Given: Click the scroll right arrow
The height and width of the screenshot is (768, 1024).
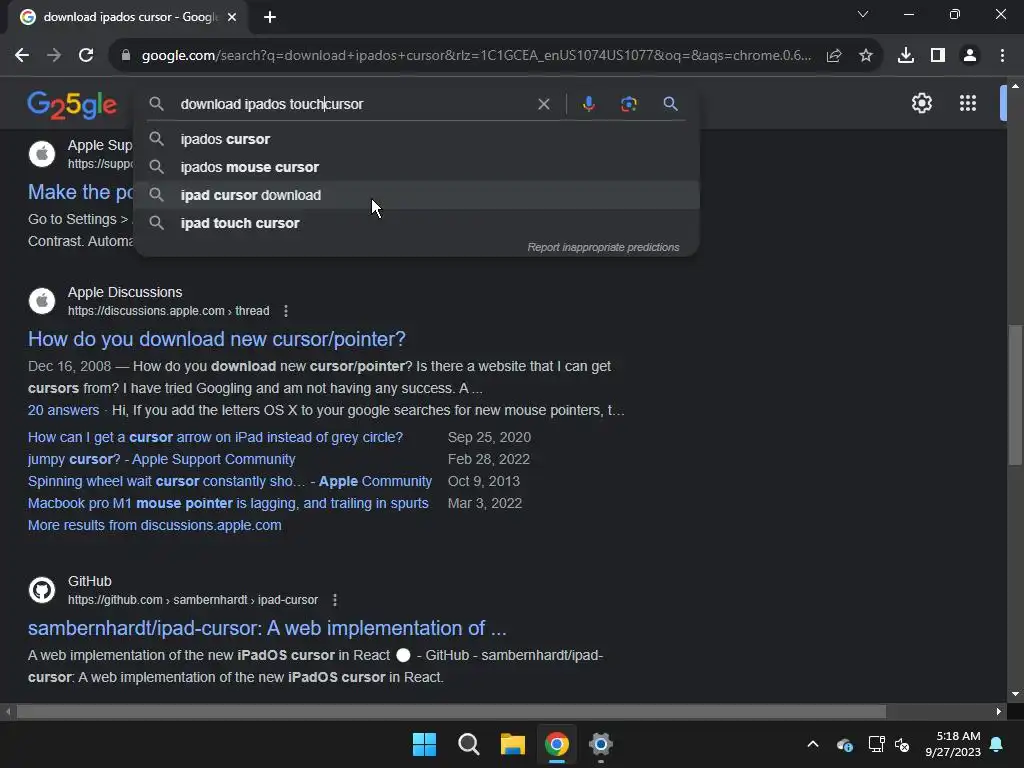Looking at the screenshot, I should [x=999, y=711].
